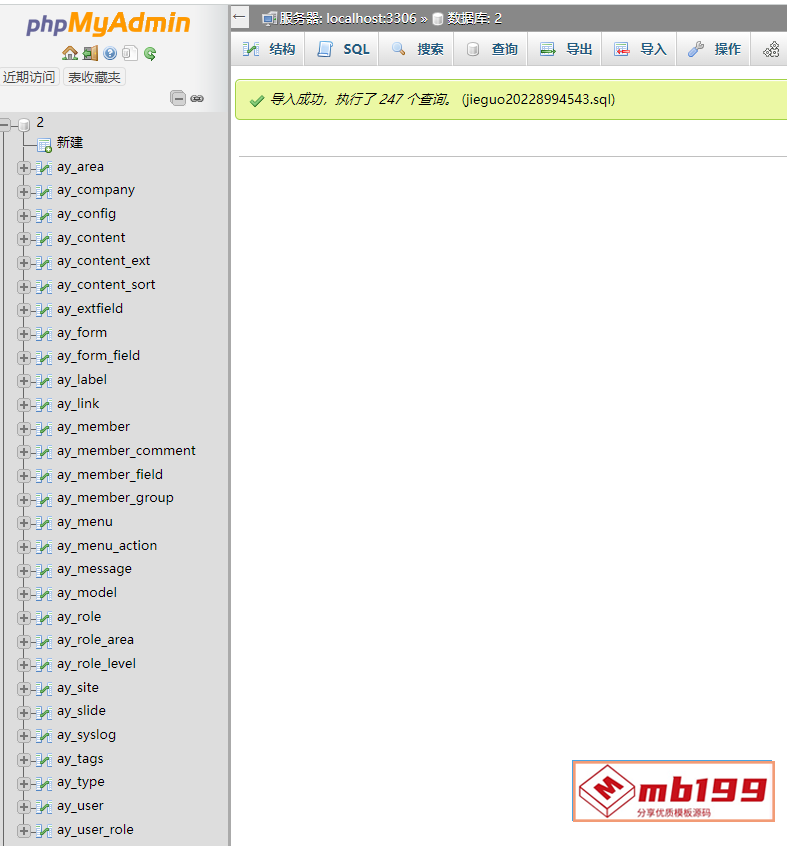Open the phpMyAdmin documentation help icon

click(109, 54)
